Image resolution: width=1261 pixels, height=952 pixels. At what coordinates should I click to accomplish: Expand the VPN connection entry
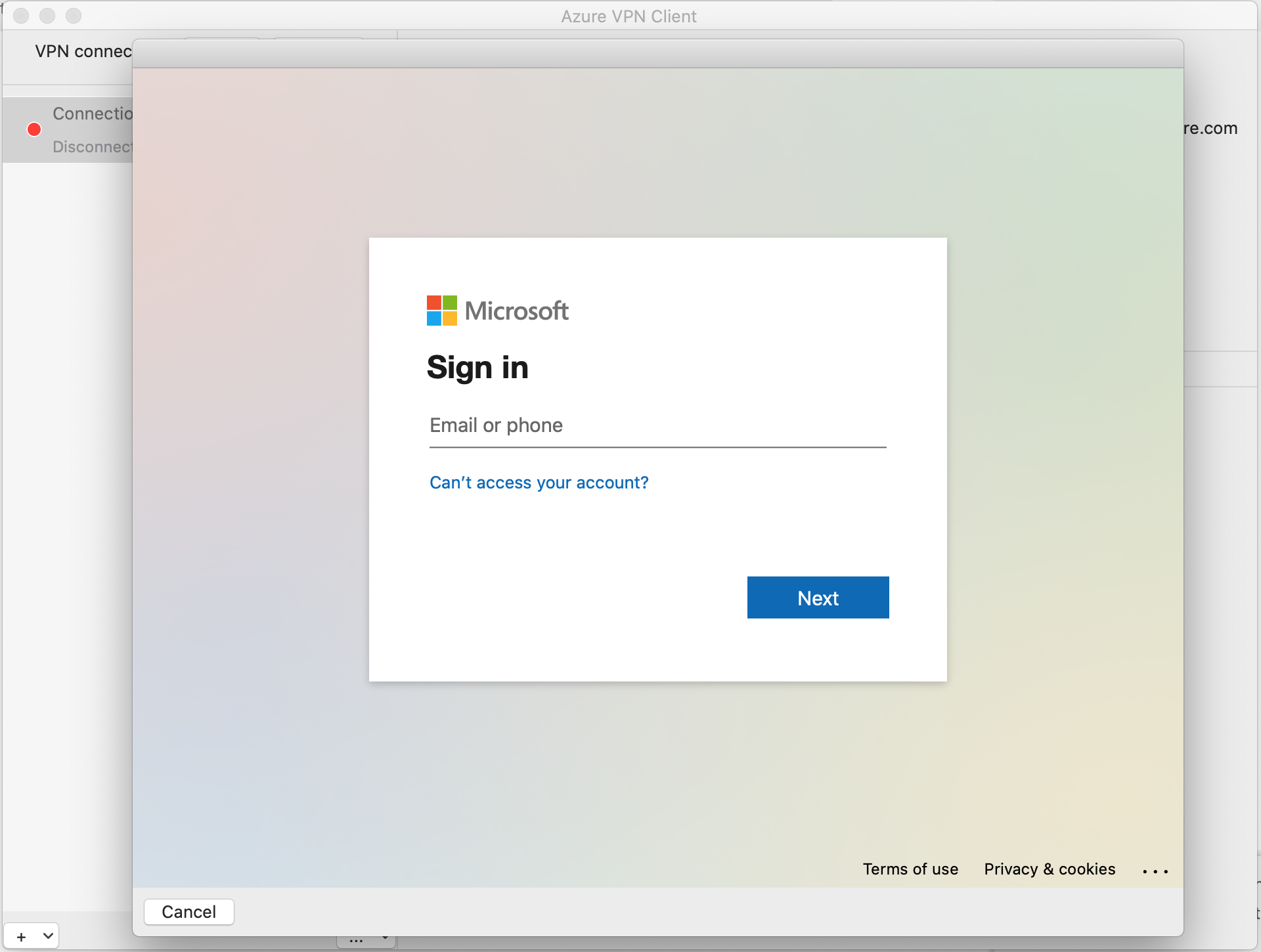75,129
